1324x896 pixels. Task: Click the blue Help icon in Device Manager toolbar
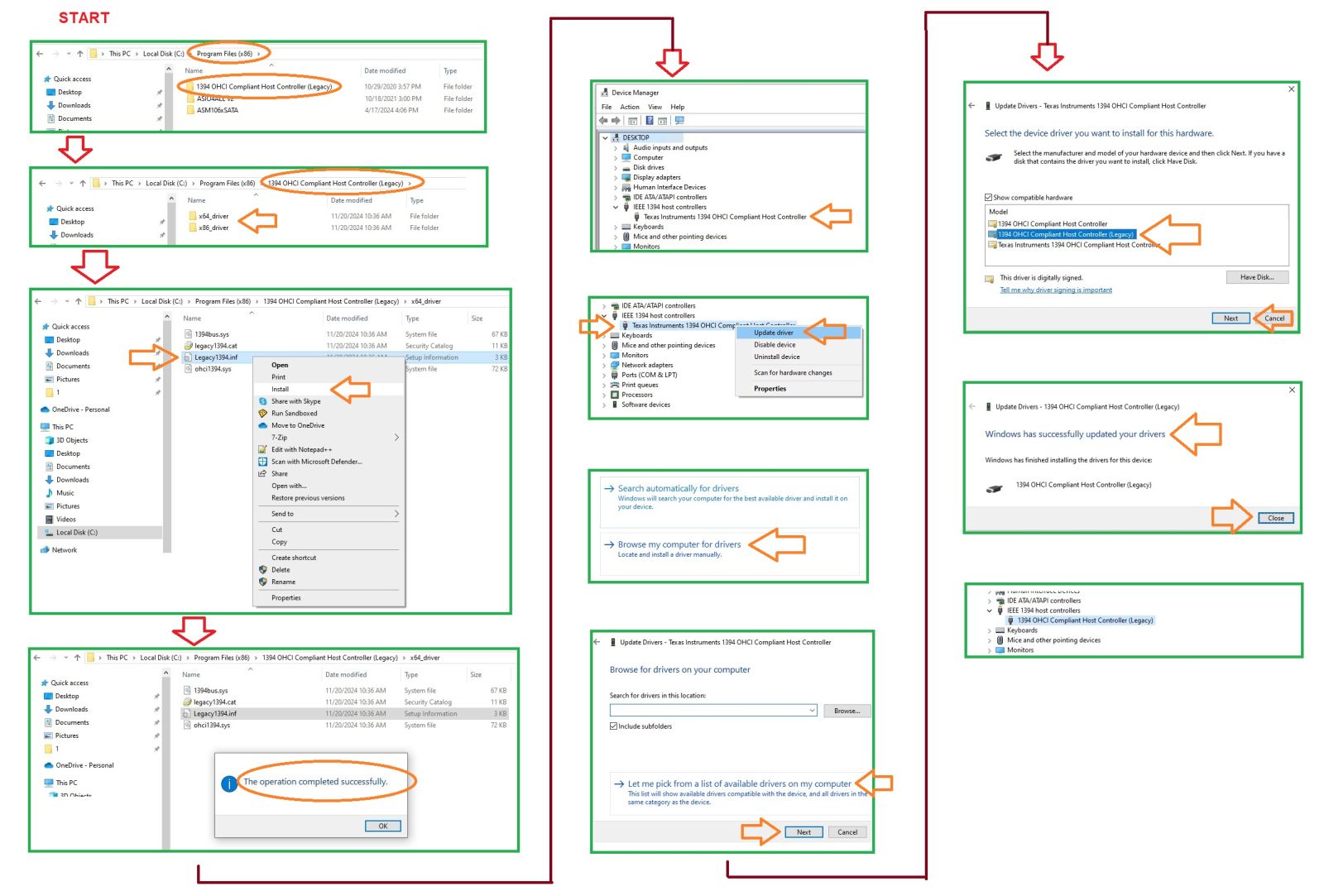tap(650, 121)
